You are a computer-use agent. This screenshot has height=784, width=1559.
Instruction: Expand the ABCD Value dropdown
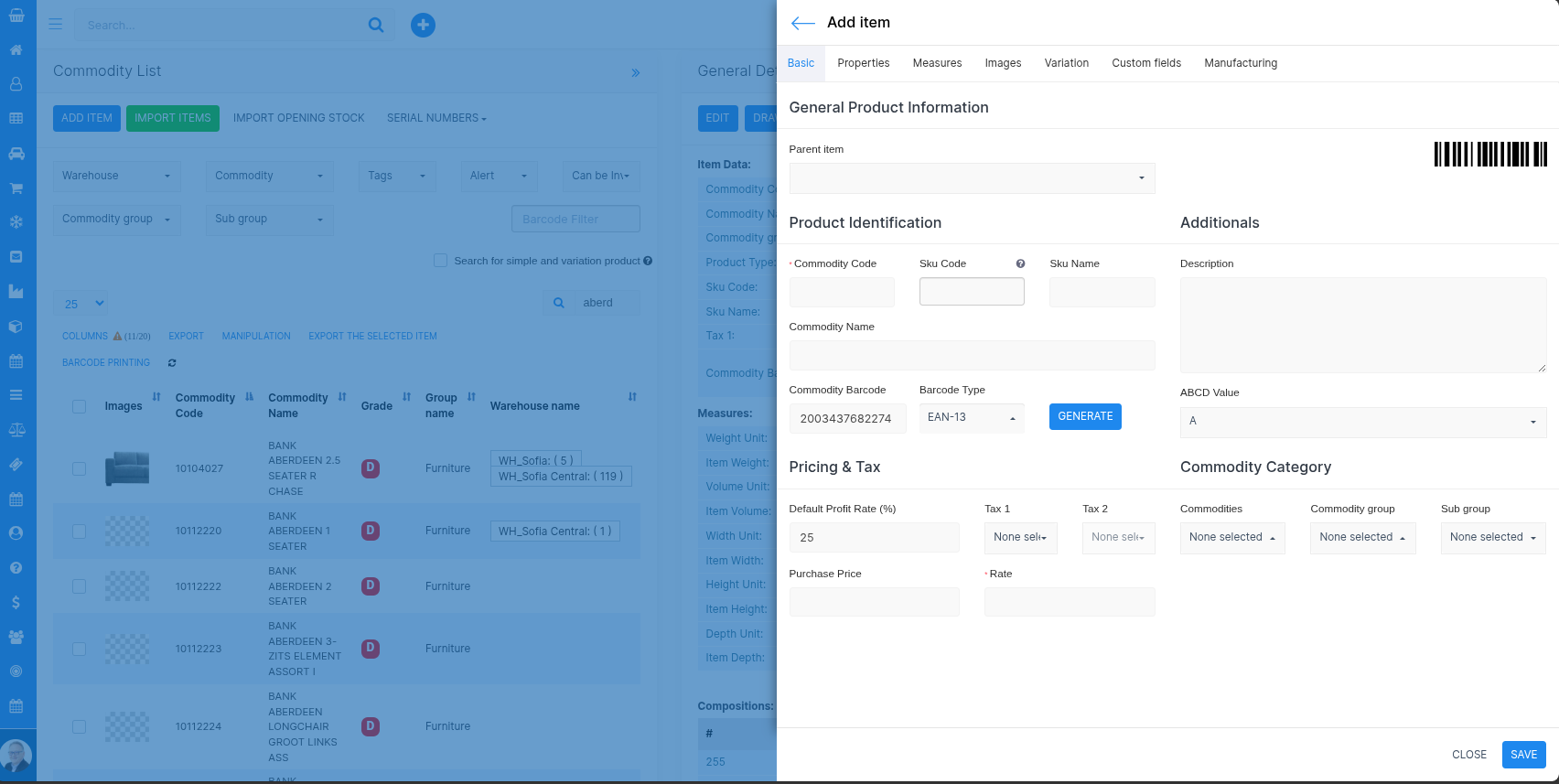(x=1362, y=422)
